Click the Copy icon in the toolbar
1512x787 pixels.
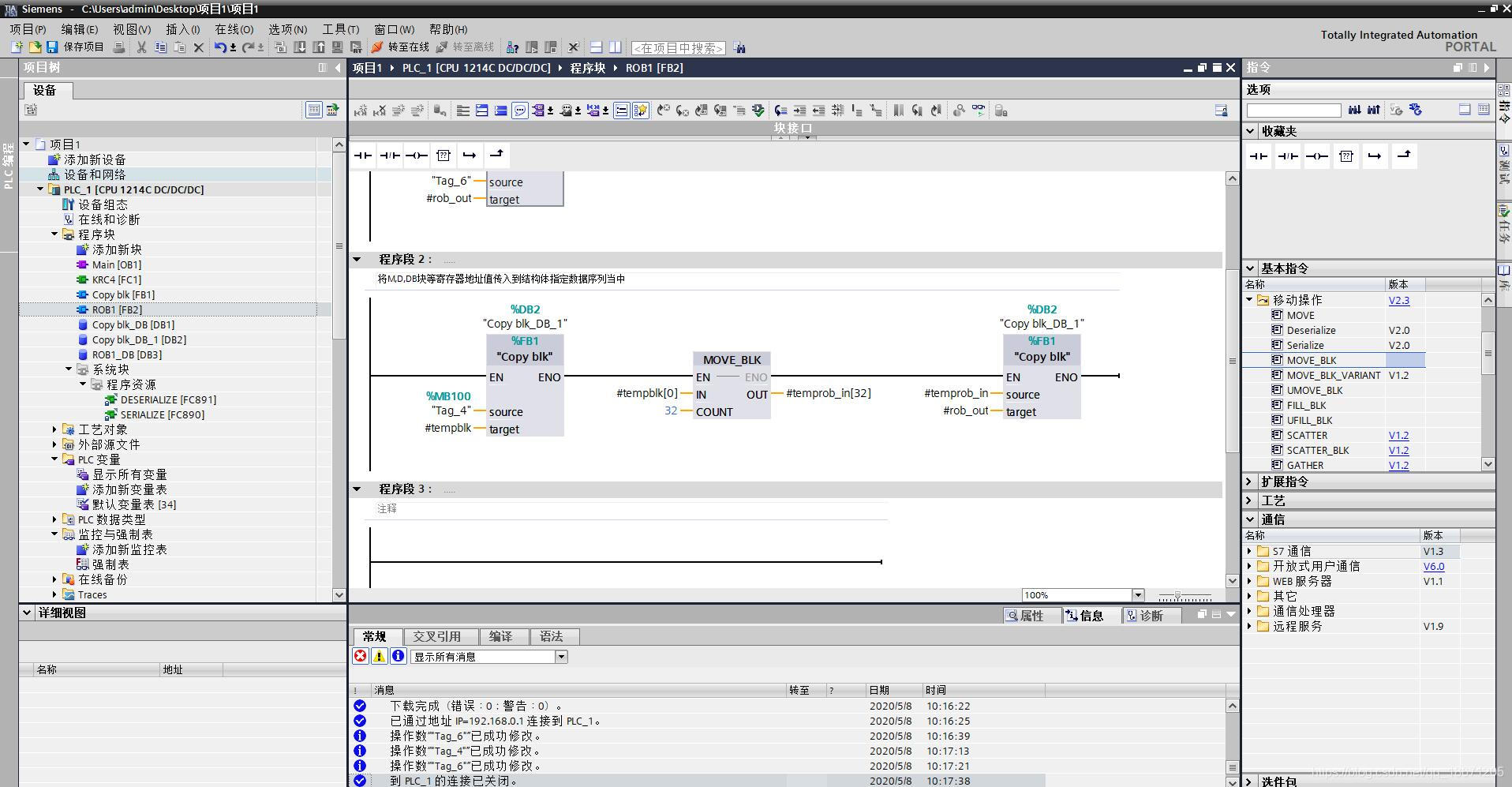coord(160,47)
